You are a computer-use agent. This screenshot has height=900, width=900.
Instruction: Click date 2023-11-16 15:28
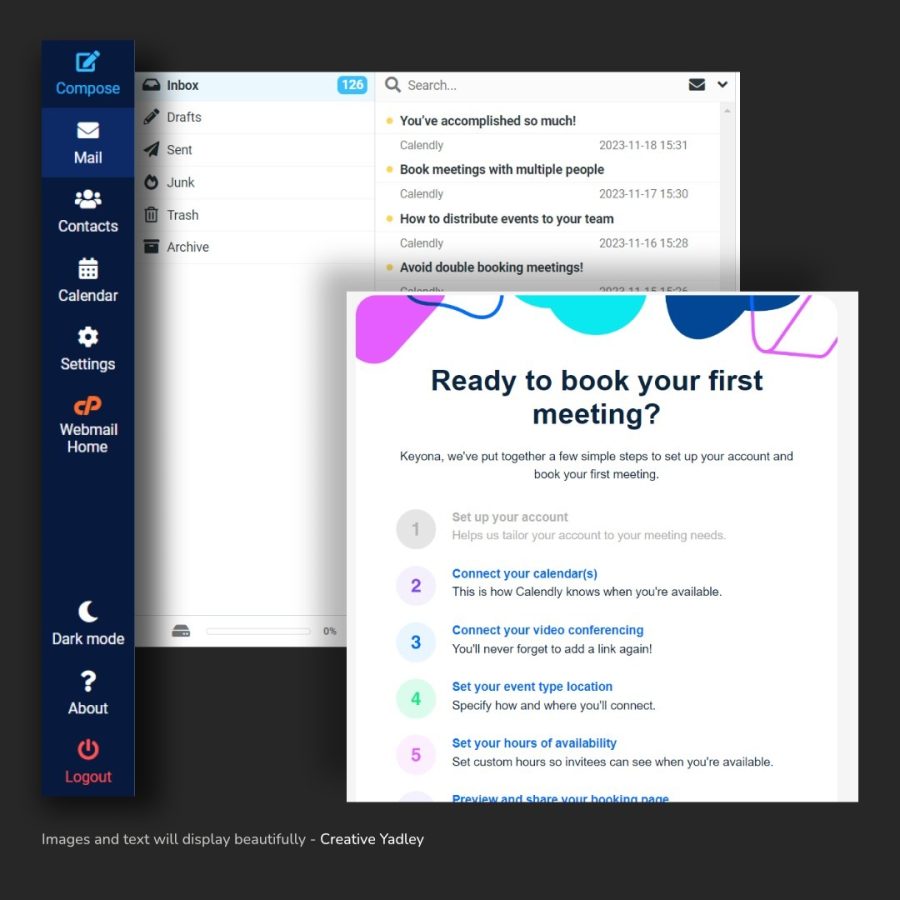[643, 243]
